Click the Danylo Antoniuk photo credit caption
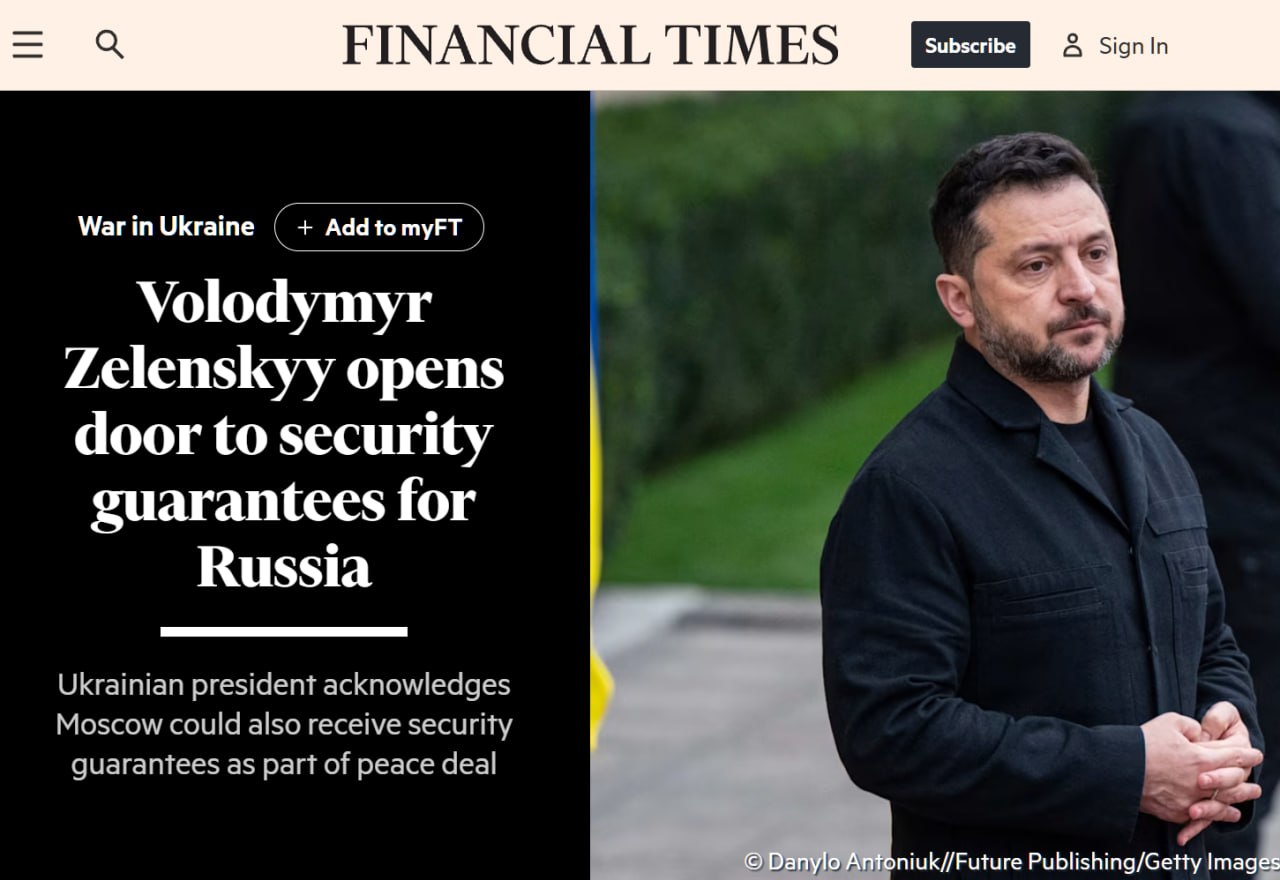1280x880 pixels. (1012, 862)
